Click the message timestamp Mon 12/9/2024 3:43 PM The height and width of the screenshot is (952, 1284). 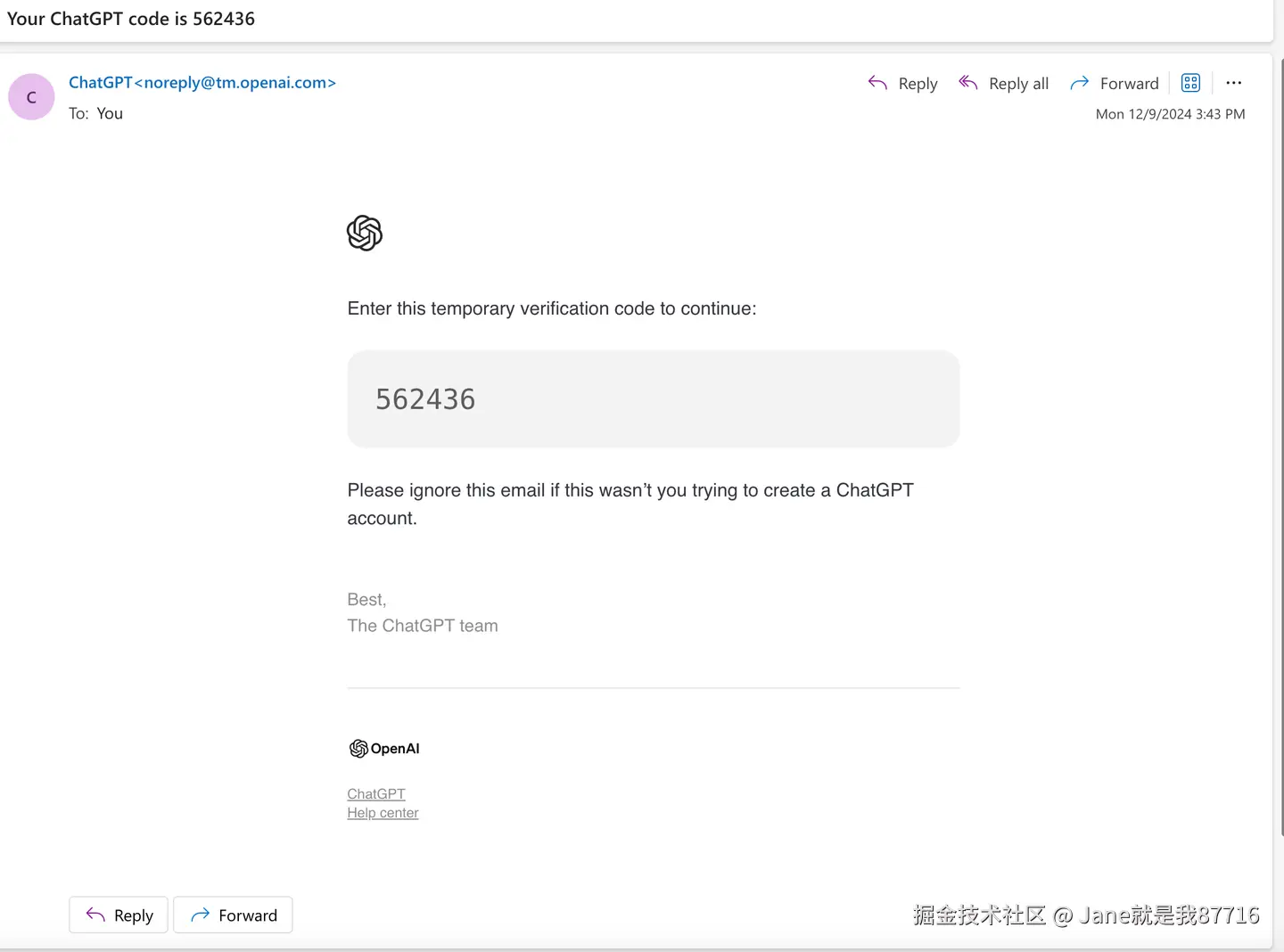[x=1170, y=114]
